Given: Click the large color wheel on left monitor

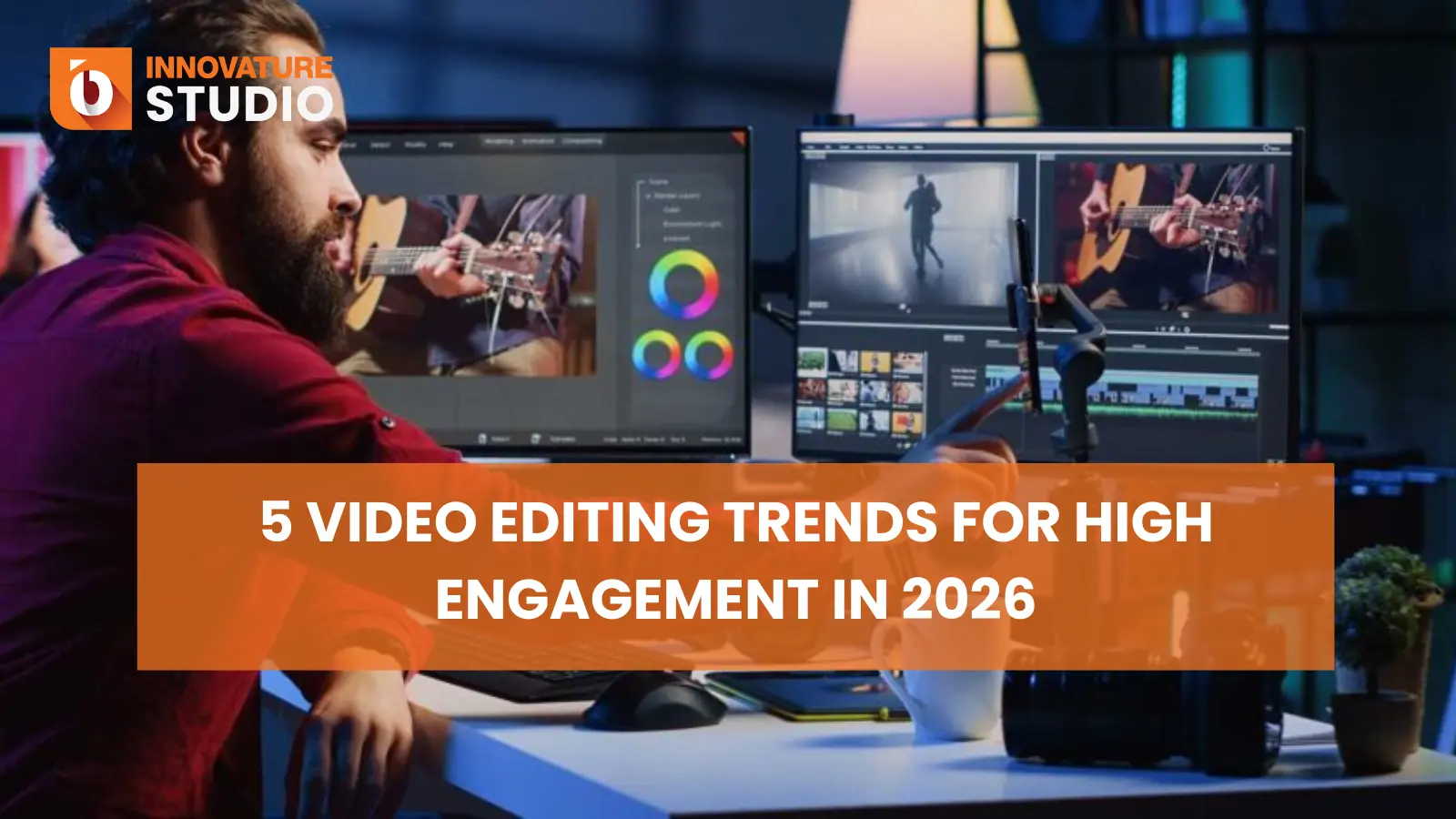Looking at the screenshot, I should 683,284.
